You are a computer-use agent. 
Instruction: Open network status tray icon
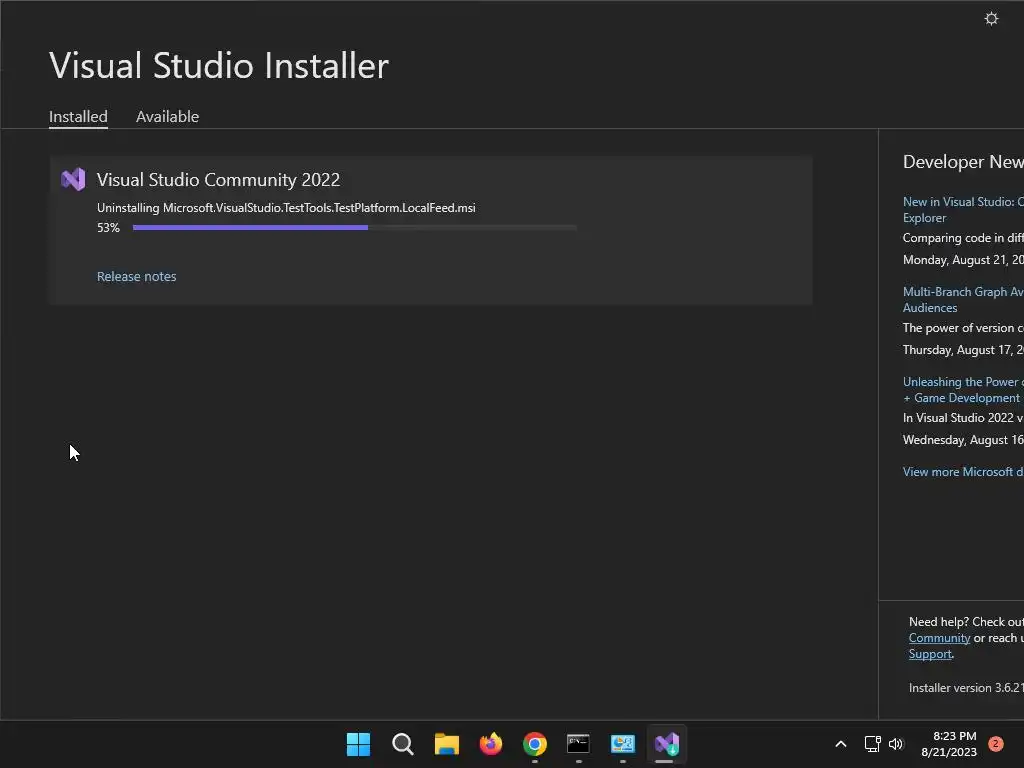point(872,744)
